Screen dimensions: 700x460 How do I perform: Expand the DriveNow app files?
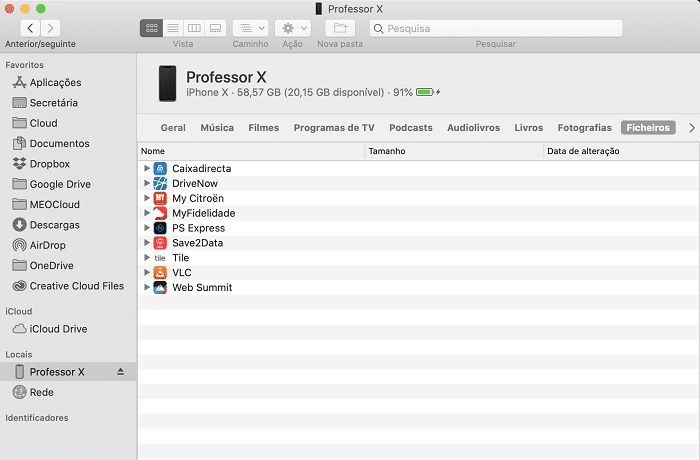tap(146, 183)
